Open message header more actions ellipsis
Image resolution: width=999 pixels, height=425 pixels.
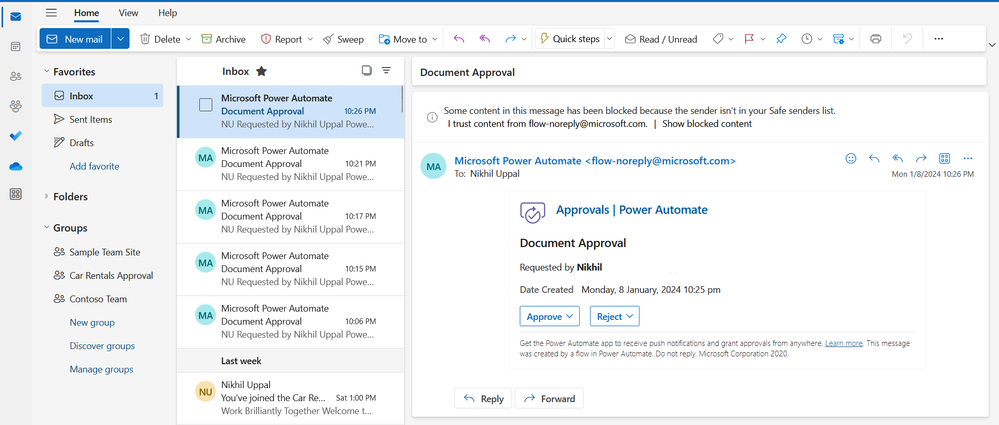[x=968, y=159]
